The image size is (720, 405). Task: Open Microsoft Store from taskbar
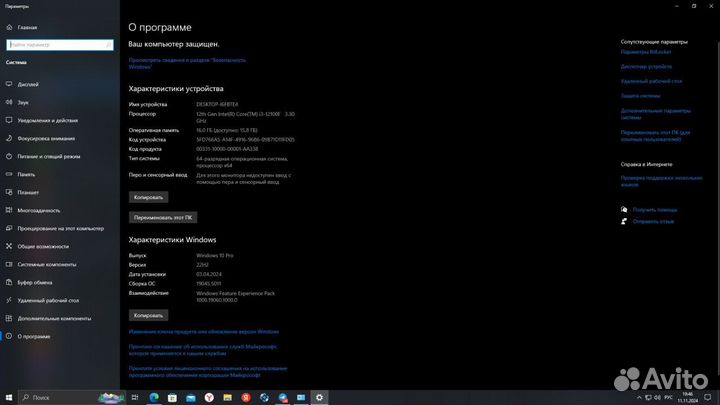[172, 397]
